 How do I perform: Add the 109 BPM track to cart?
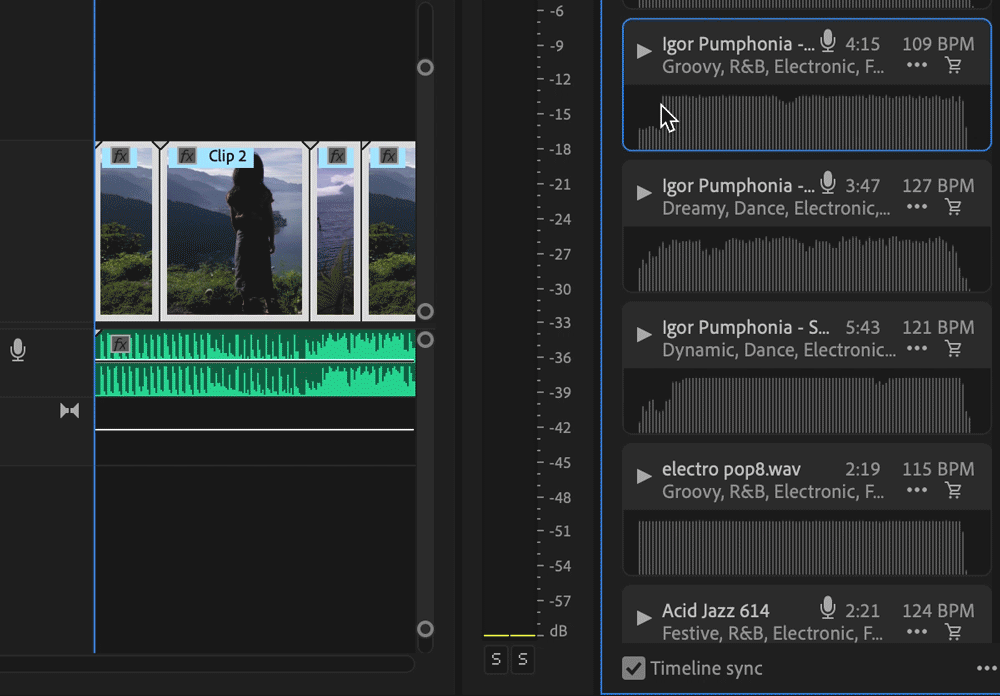tap(953, 66)
